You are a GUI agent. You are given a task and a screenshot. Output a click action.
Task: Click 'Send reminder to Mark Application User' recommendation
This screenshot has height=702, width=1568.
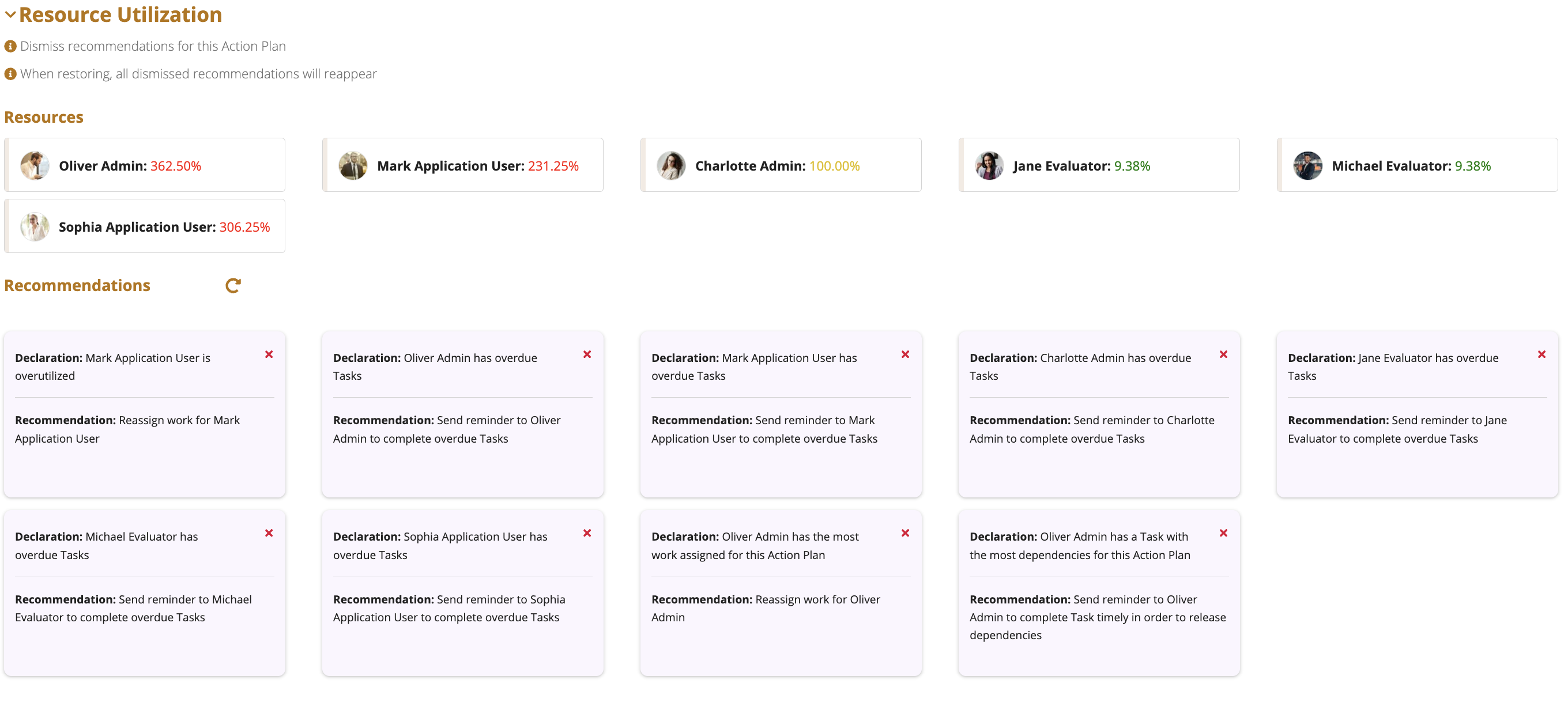point(764,429)
